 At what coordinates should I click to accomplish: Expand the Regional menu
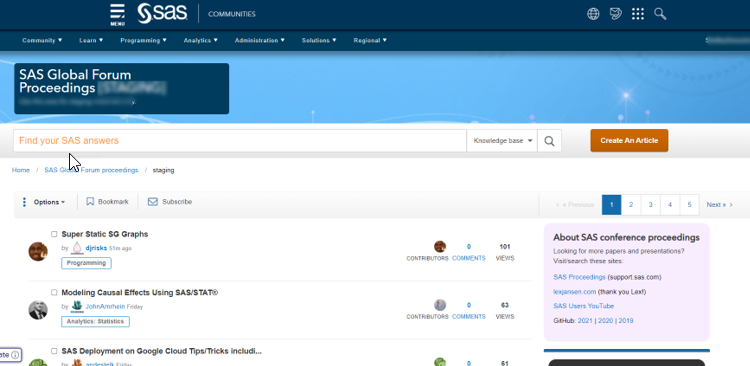(370, 41)
